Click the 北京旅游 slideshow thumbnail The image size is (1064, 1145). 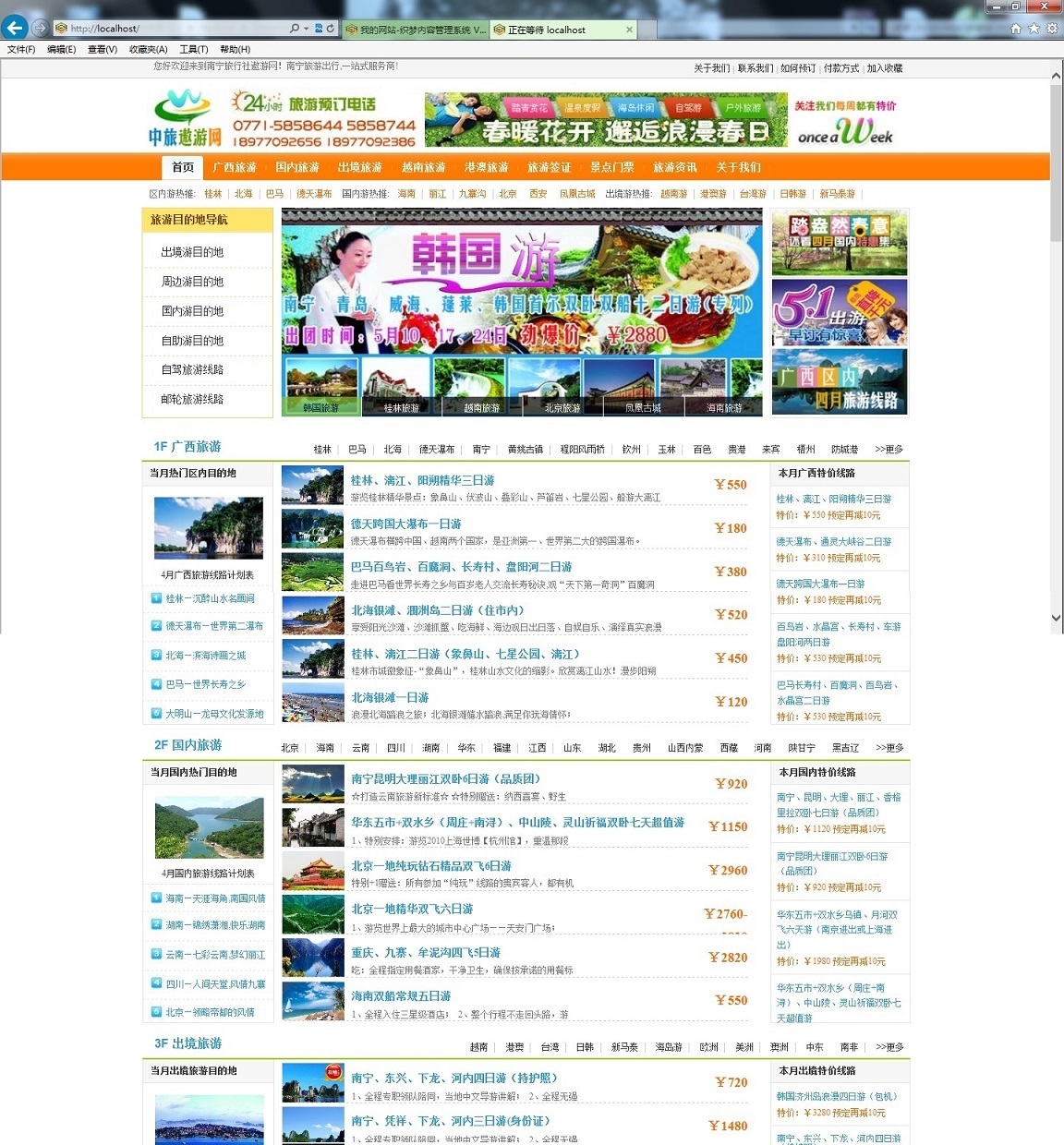pos(562,386)
